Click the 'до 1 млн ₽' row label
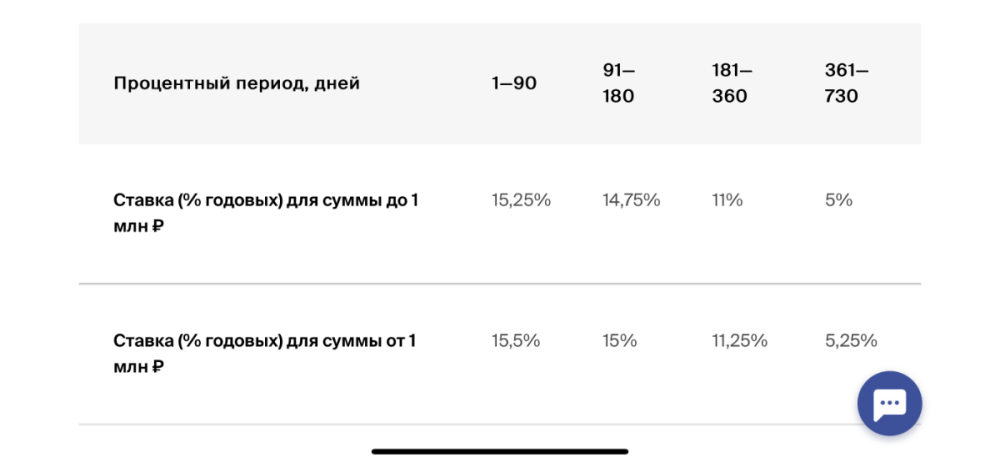This screenshot has height=463, width=1000. (266, 213)
